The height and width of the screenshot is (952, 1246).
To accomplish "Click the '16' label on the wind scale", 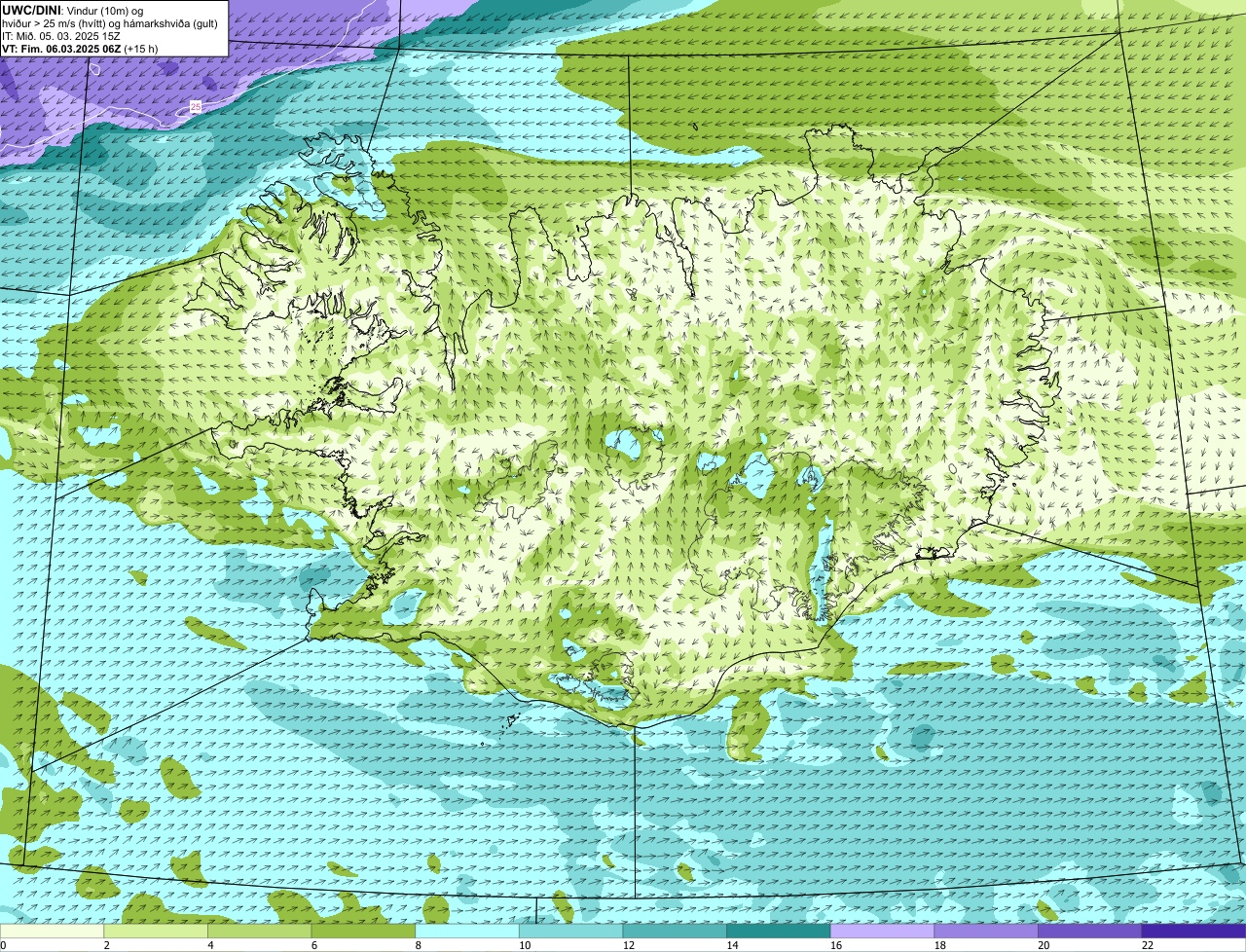I will pyautogui.click(x=836, y=945).
